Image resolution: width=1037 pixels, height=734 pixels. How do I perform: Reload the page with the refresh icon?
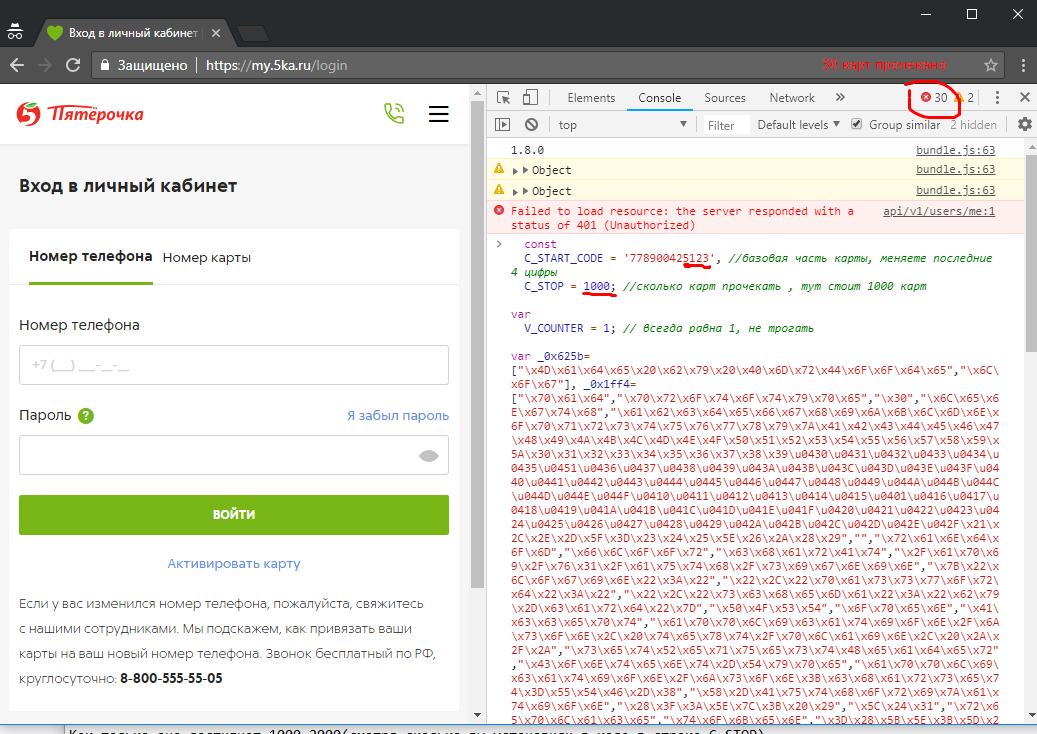pyautogui.click(x=73, y=65)
